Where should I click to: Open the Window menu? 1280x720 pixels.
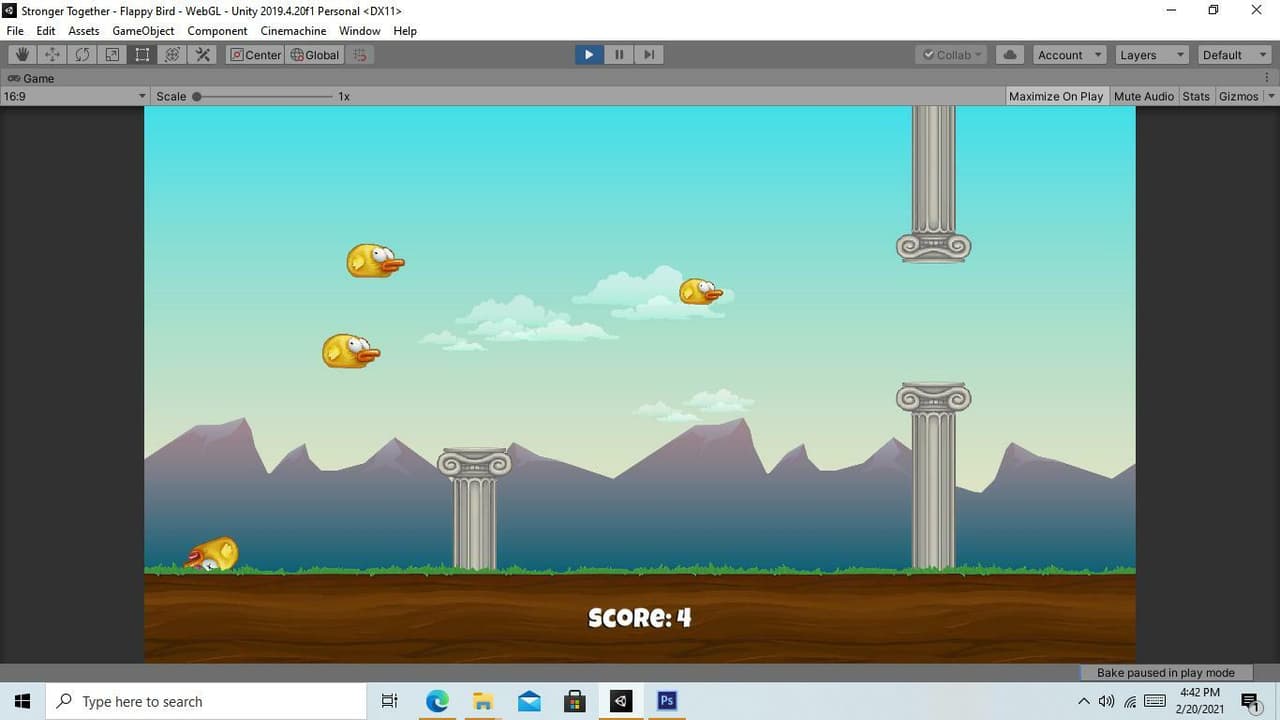[x=359, y=31]
